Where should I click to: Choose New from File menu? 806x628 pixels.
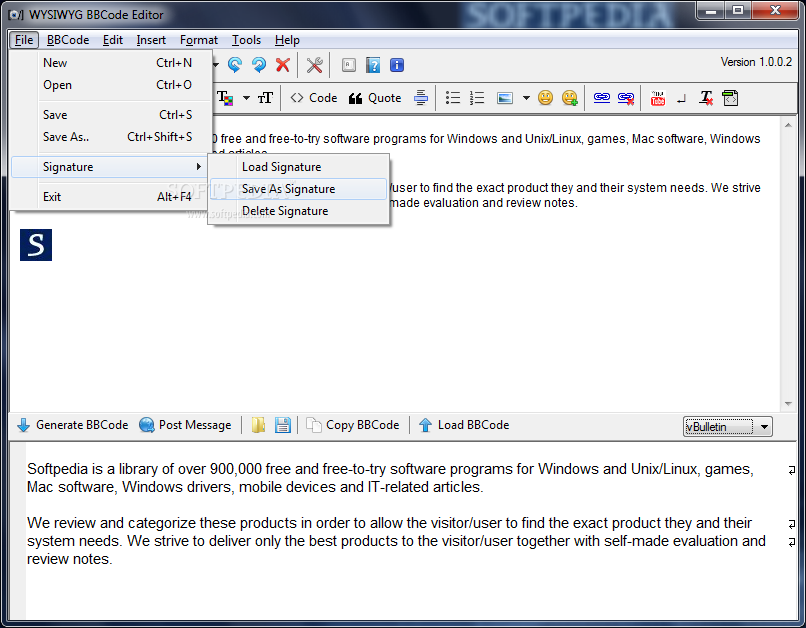111,63
